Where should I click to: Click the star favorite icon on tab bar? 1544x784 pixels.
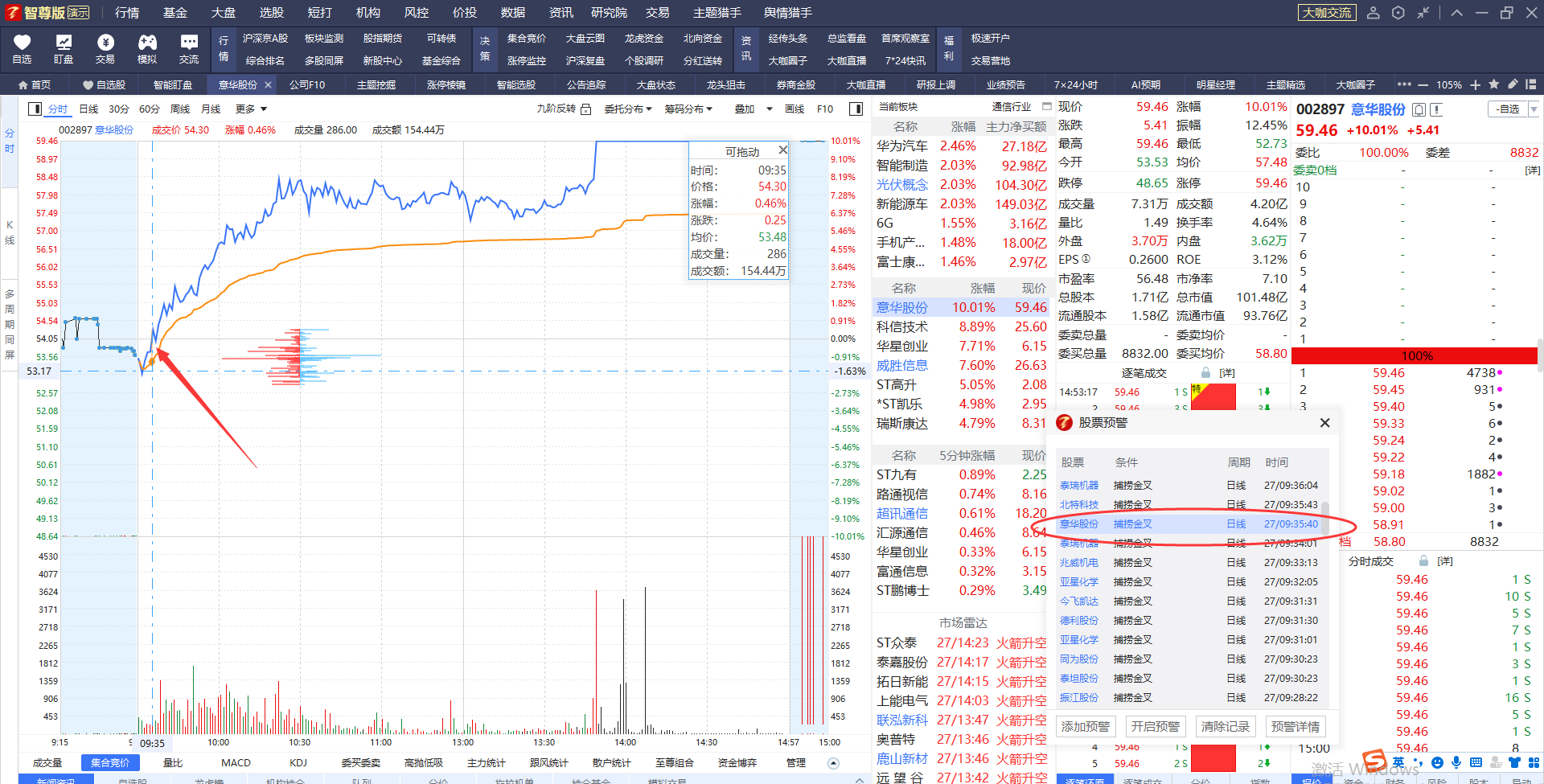coord(1494,84)
